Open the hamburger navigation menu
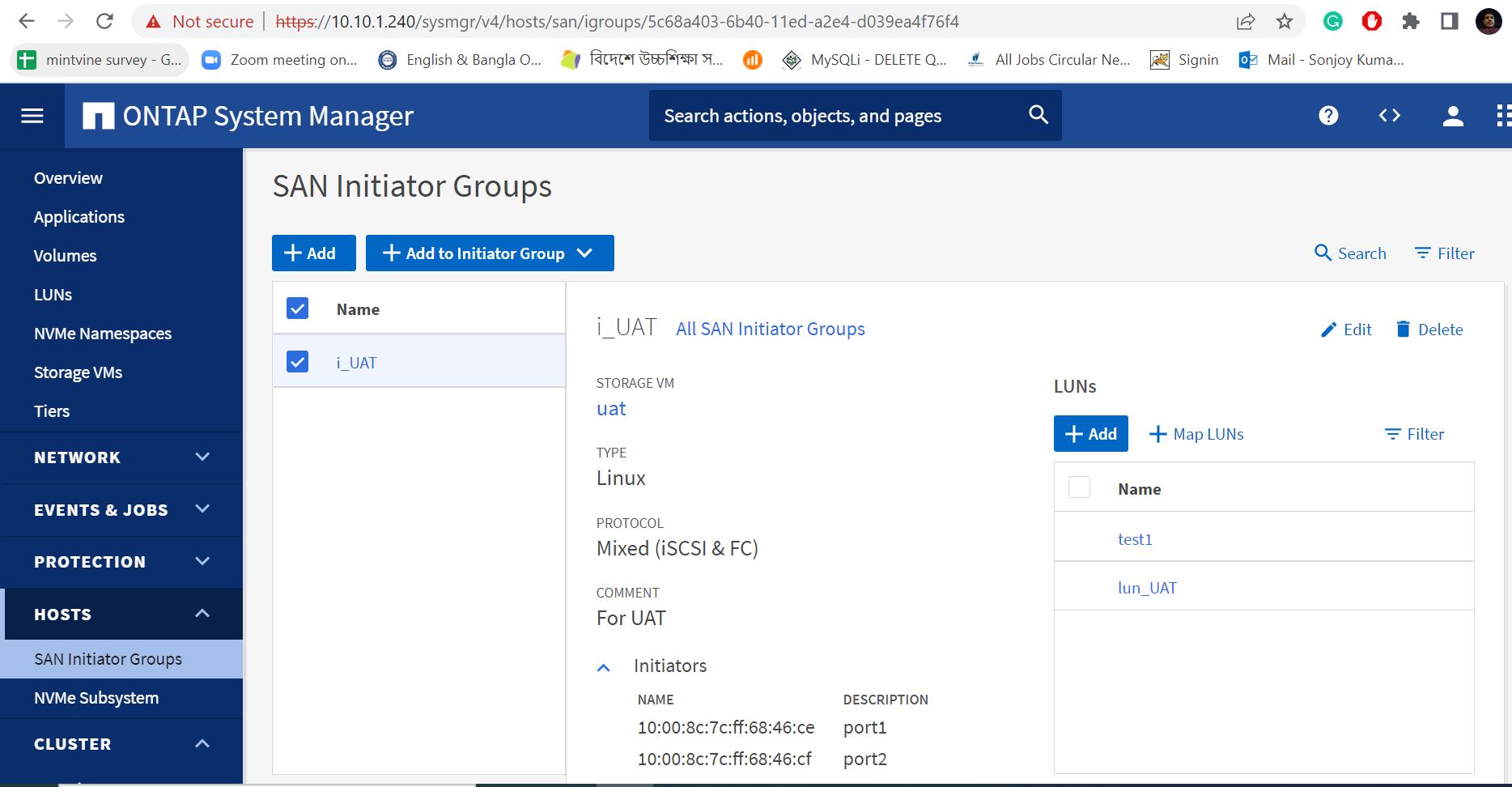 [32, 116]
